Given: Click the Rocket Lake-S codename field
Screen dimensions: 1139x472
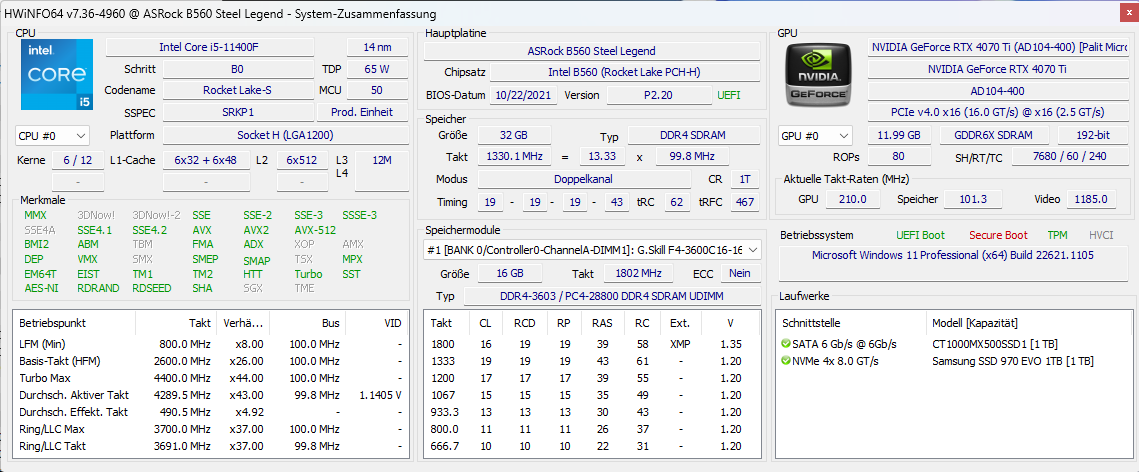Looking at the screenshot, I should [x=238, y=91].
